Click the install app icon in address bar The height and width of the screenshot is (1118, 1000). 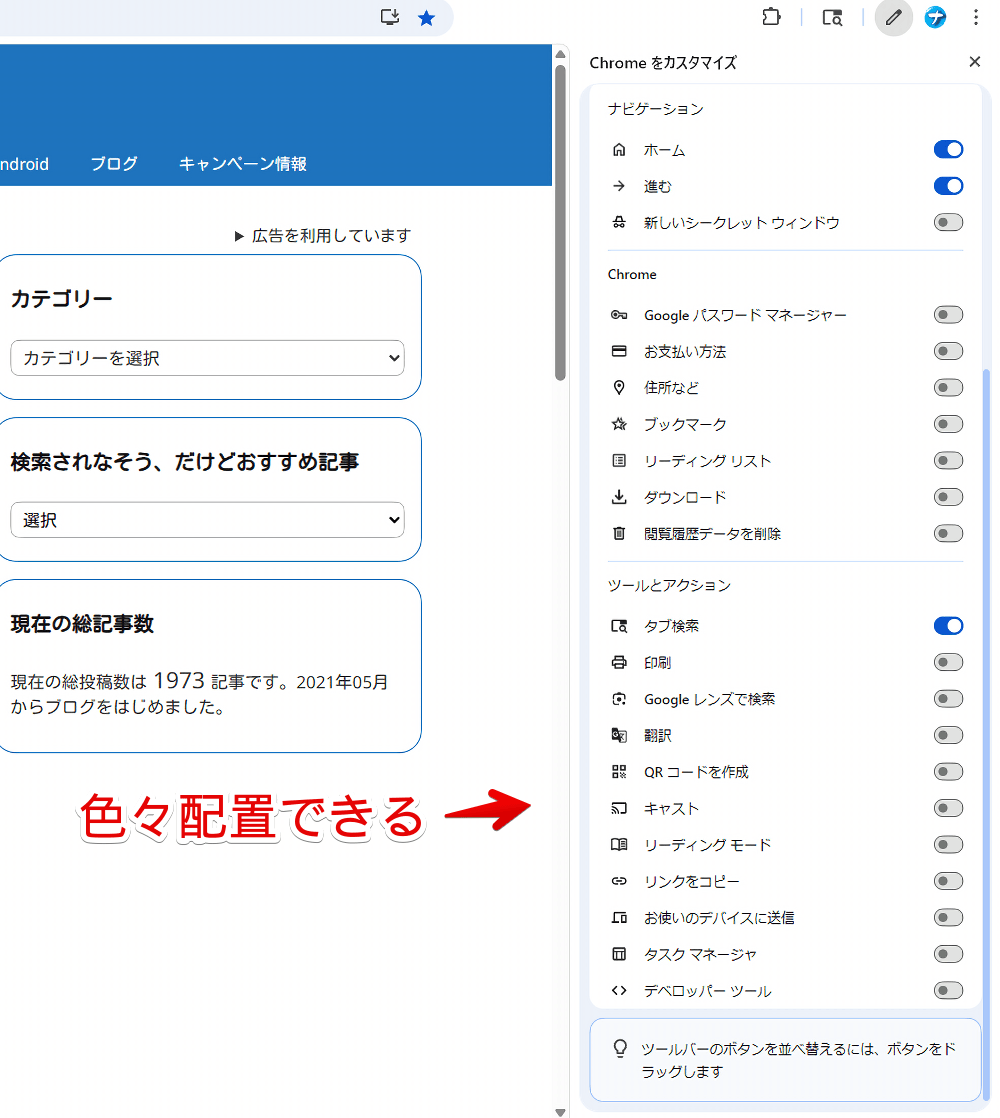point(390,17)
